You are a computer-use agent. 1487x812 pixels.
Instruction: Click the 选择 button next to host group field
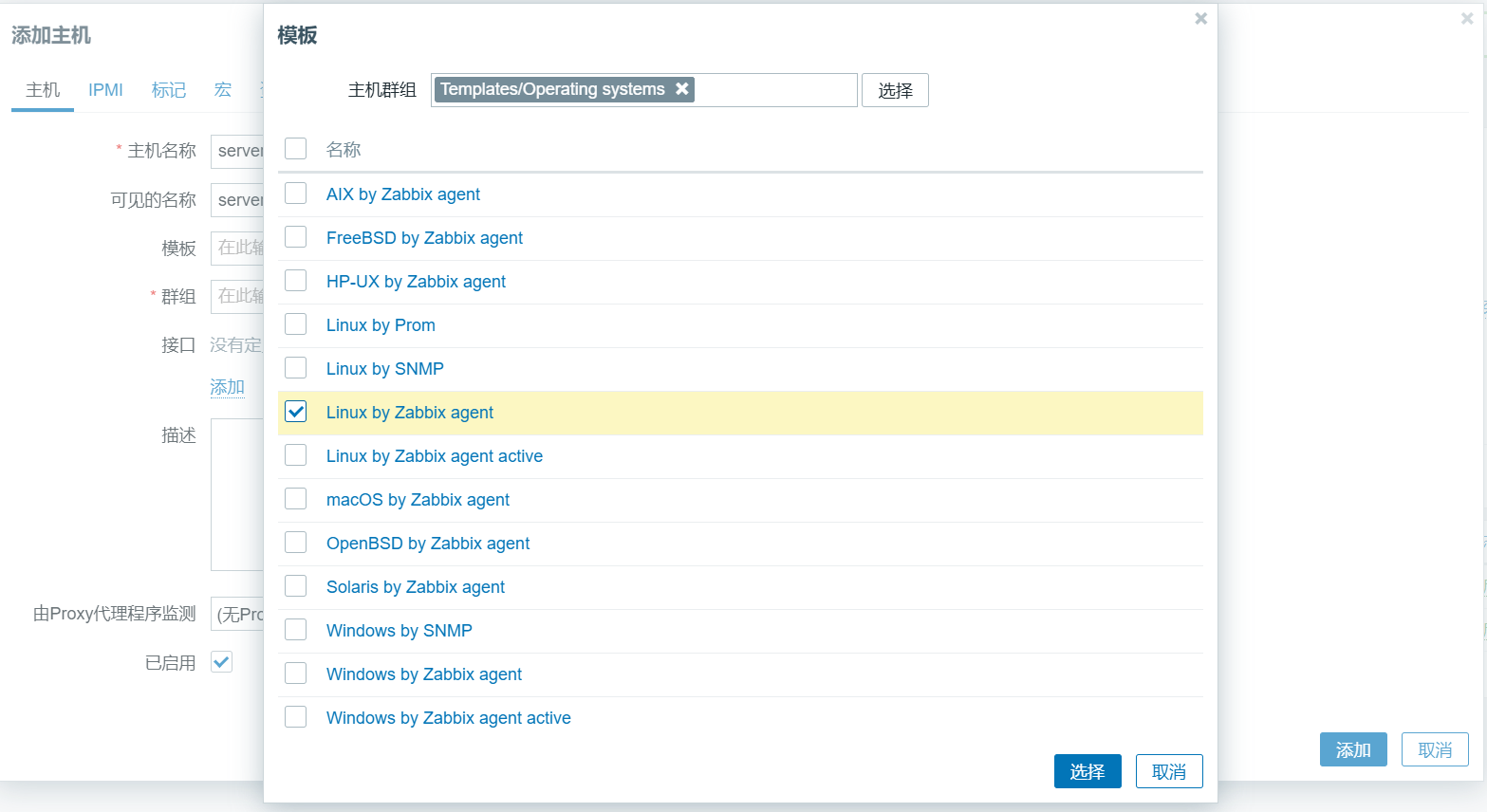pyautogui.click(x=895, y=90)
